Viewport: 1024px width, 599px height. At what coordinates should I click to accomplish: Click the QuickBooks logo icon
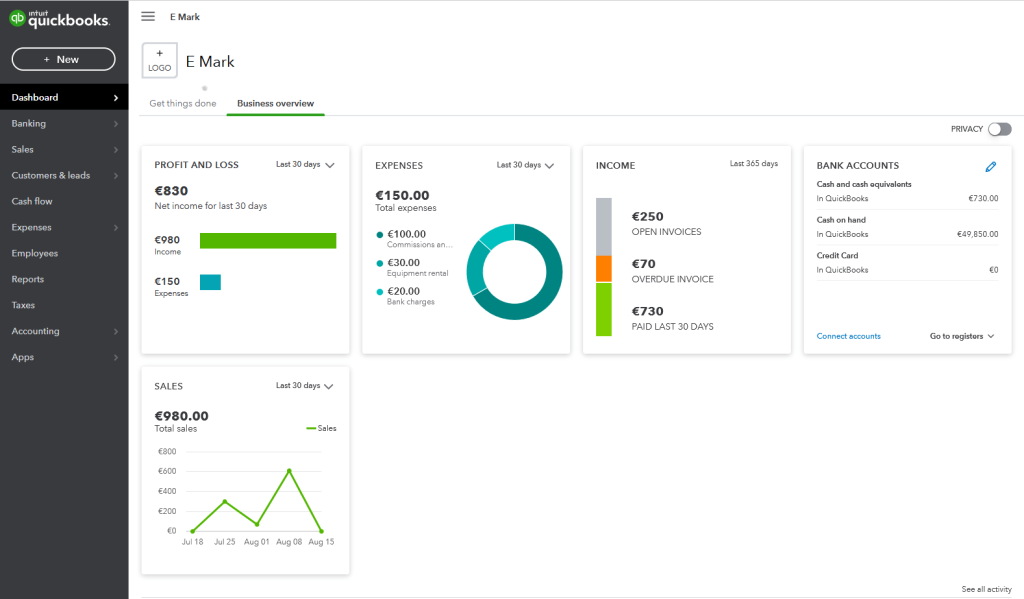click(x=18, y=18)
